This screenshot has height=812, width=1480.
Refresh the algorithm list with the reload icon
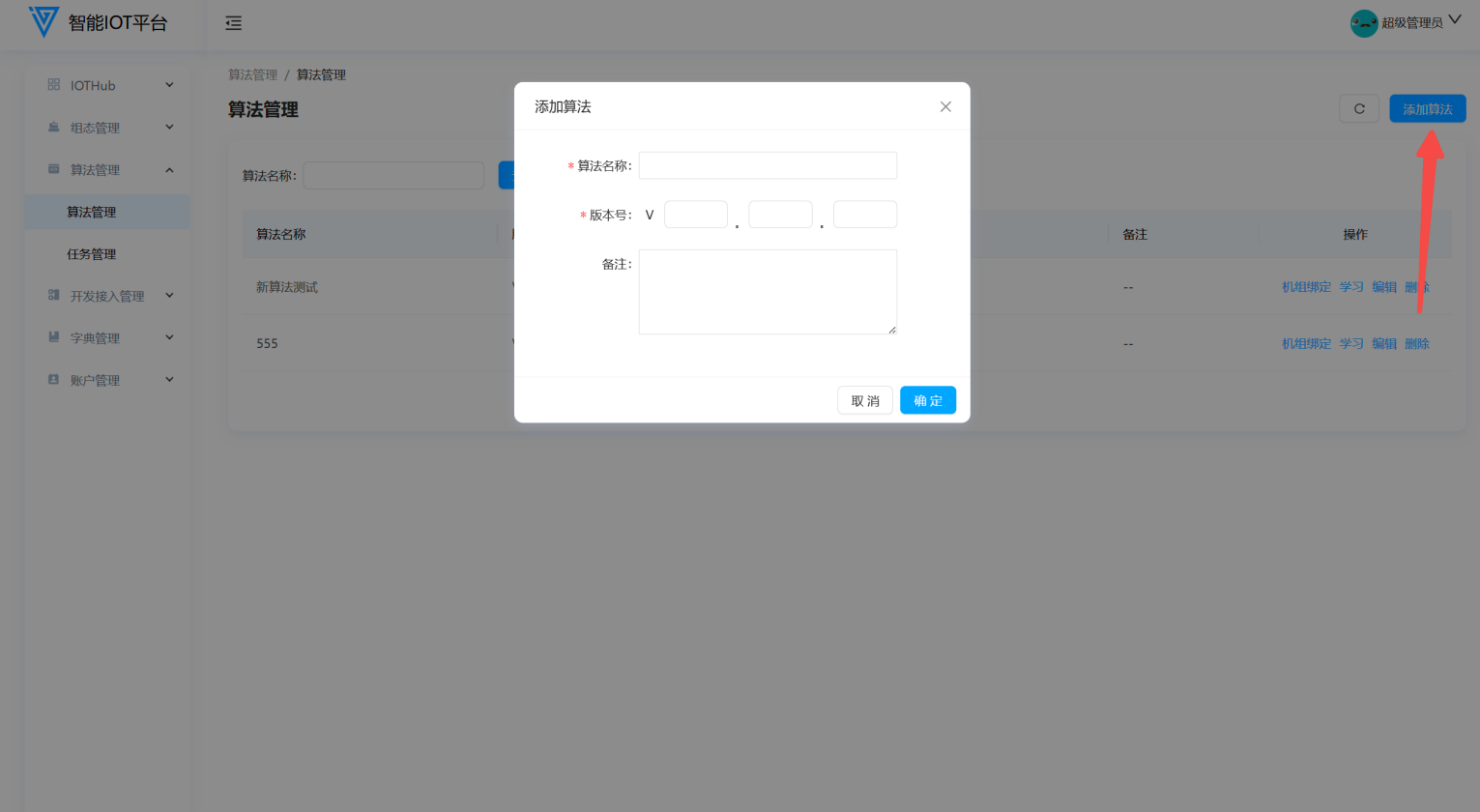(x=1359, y=108)
